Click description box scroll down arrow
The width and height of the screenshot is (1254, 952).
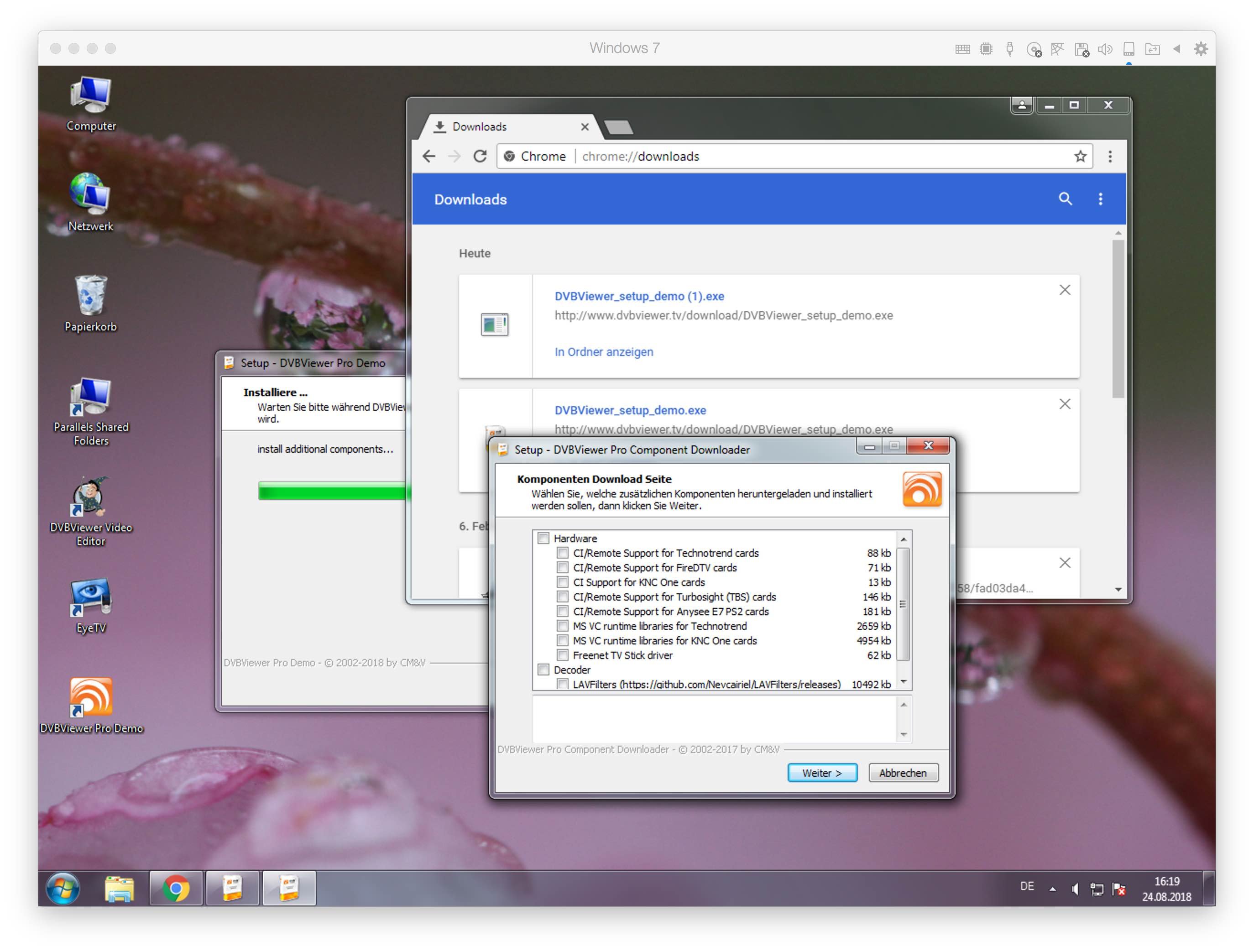(x=904, y=735)
